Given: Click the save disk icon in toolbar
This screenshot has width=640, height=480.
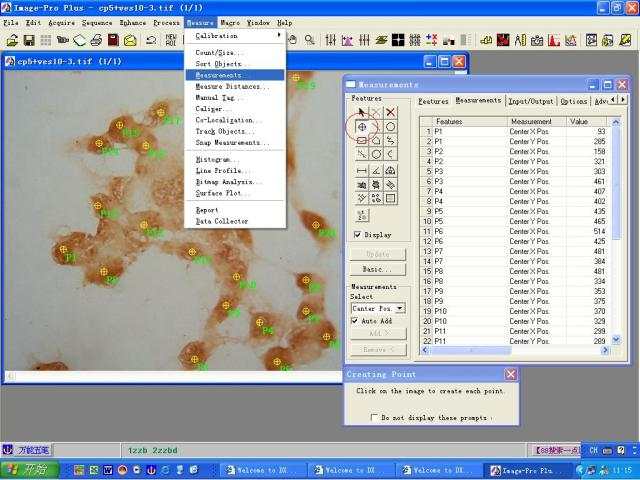Looking at the screenshot, I should coord(30,40).
